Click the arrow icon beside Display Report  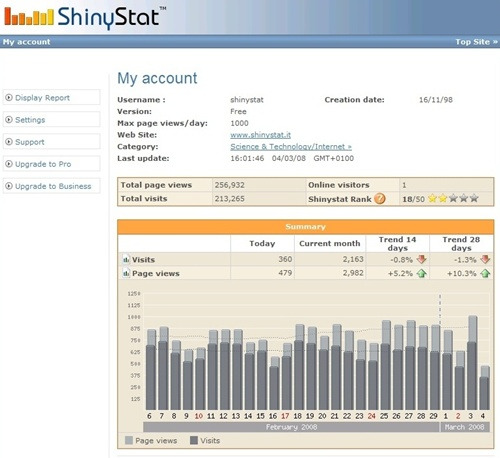(9, 97)
